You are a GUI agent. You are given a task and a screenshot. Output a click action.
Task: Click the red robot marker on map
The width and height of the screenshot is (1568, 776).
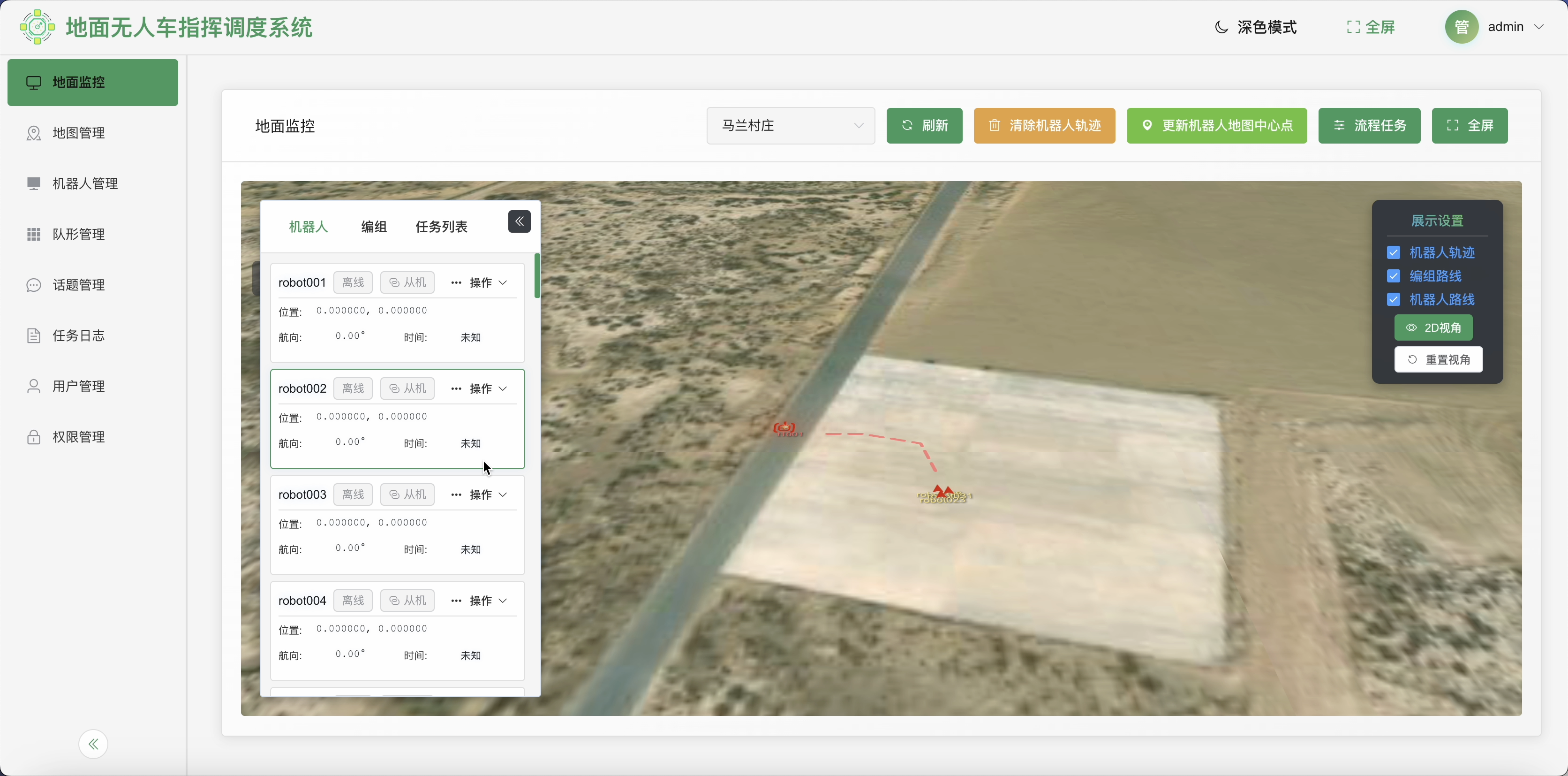tap(784, 428)
